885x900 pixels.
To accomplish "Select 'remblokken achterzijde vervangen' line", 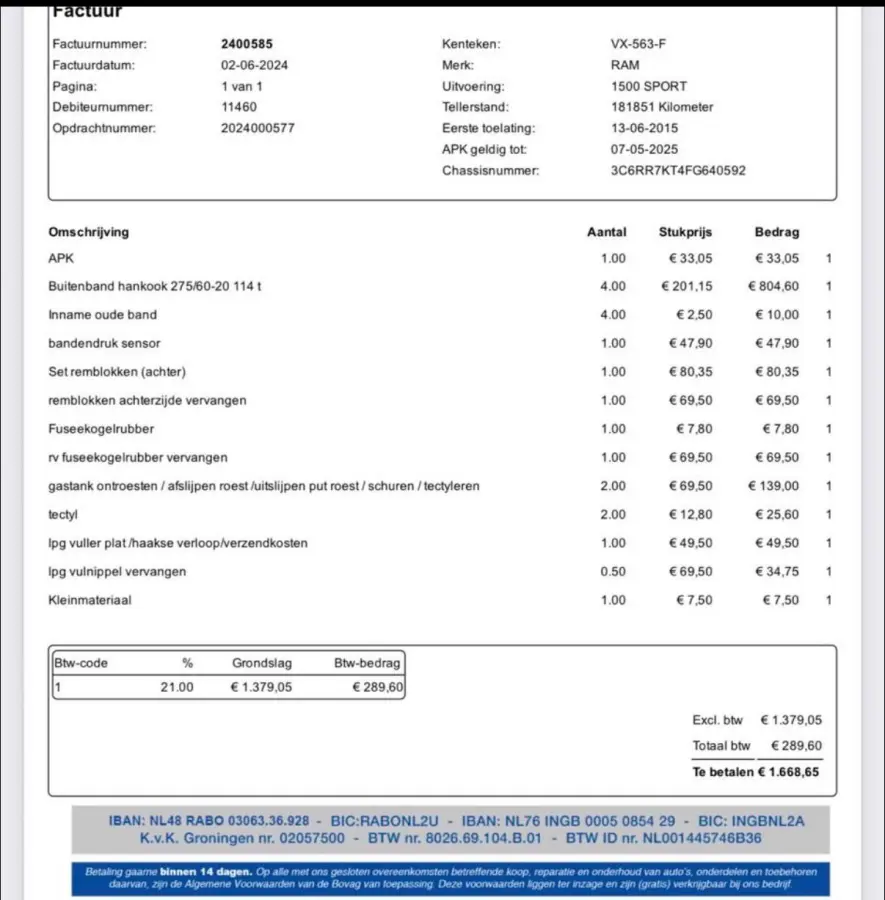I will (147, 401).
